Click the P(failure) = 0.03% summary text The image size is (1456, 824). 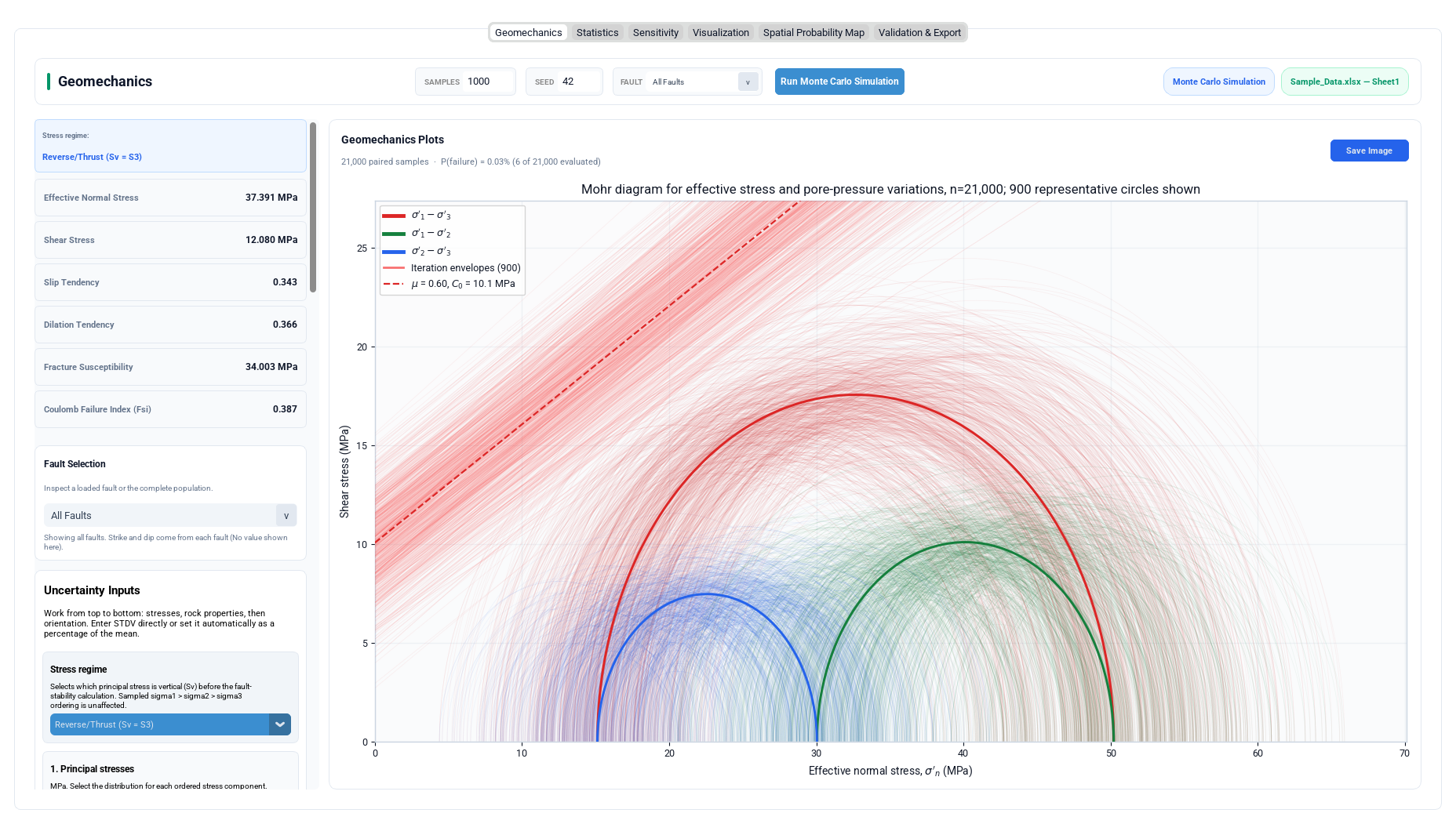tap(520, 162)
